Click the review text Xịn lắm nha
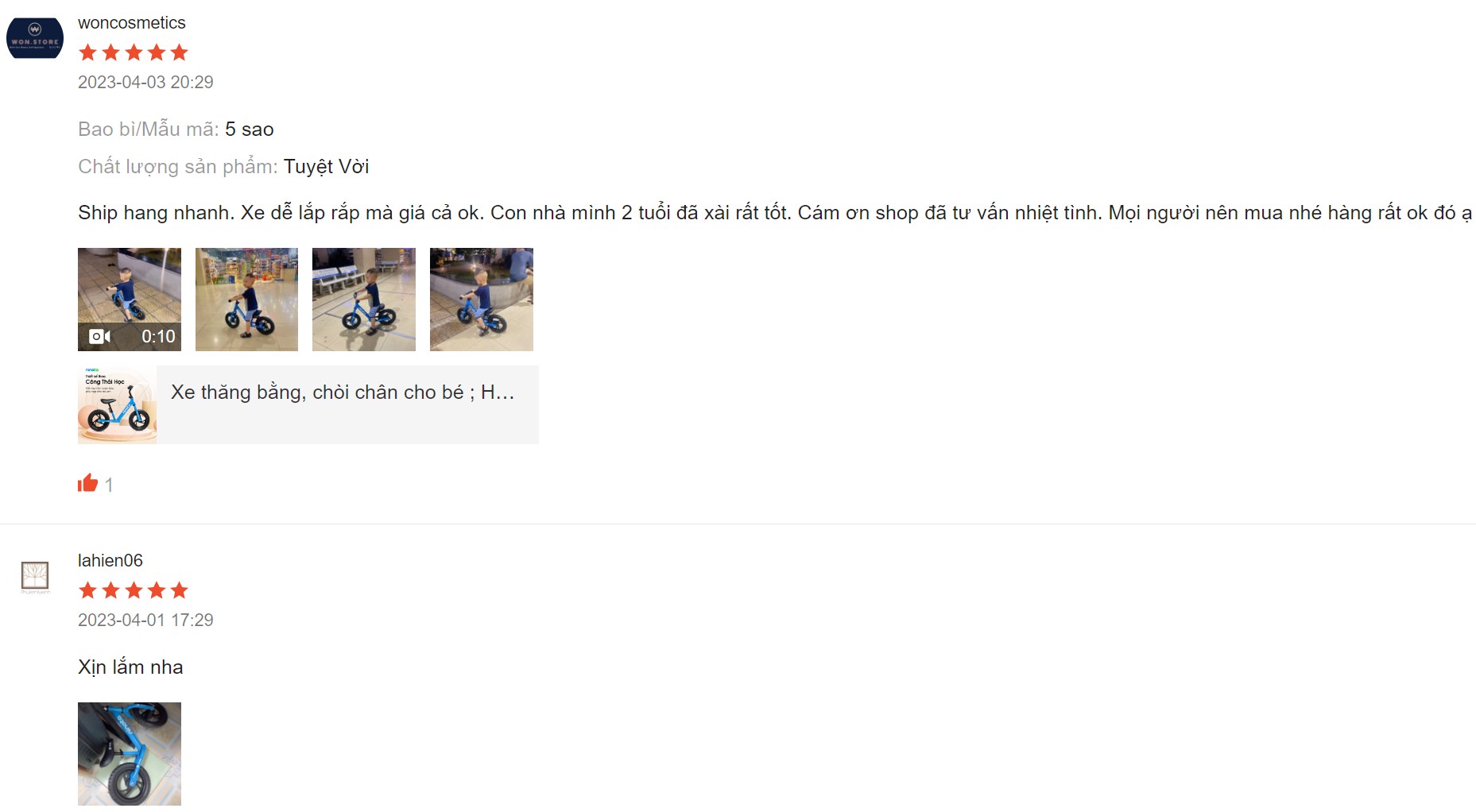The image size is (1476, 812). click(x=130, y=667)
